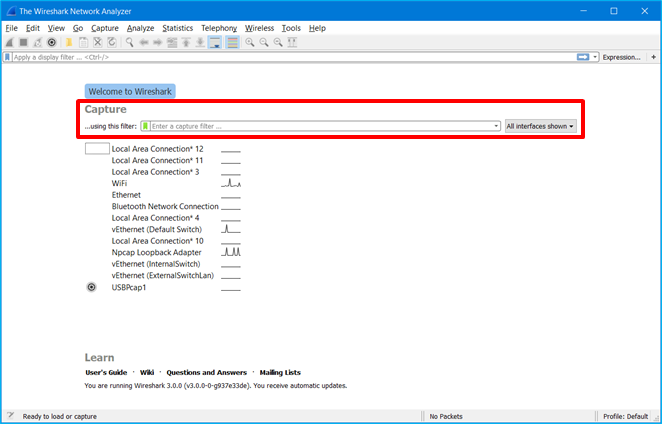Reset text to normal size icon
Viewport: 662px width, 424px height.
(x=278, y=42)
